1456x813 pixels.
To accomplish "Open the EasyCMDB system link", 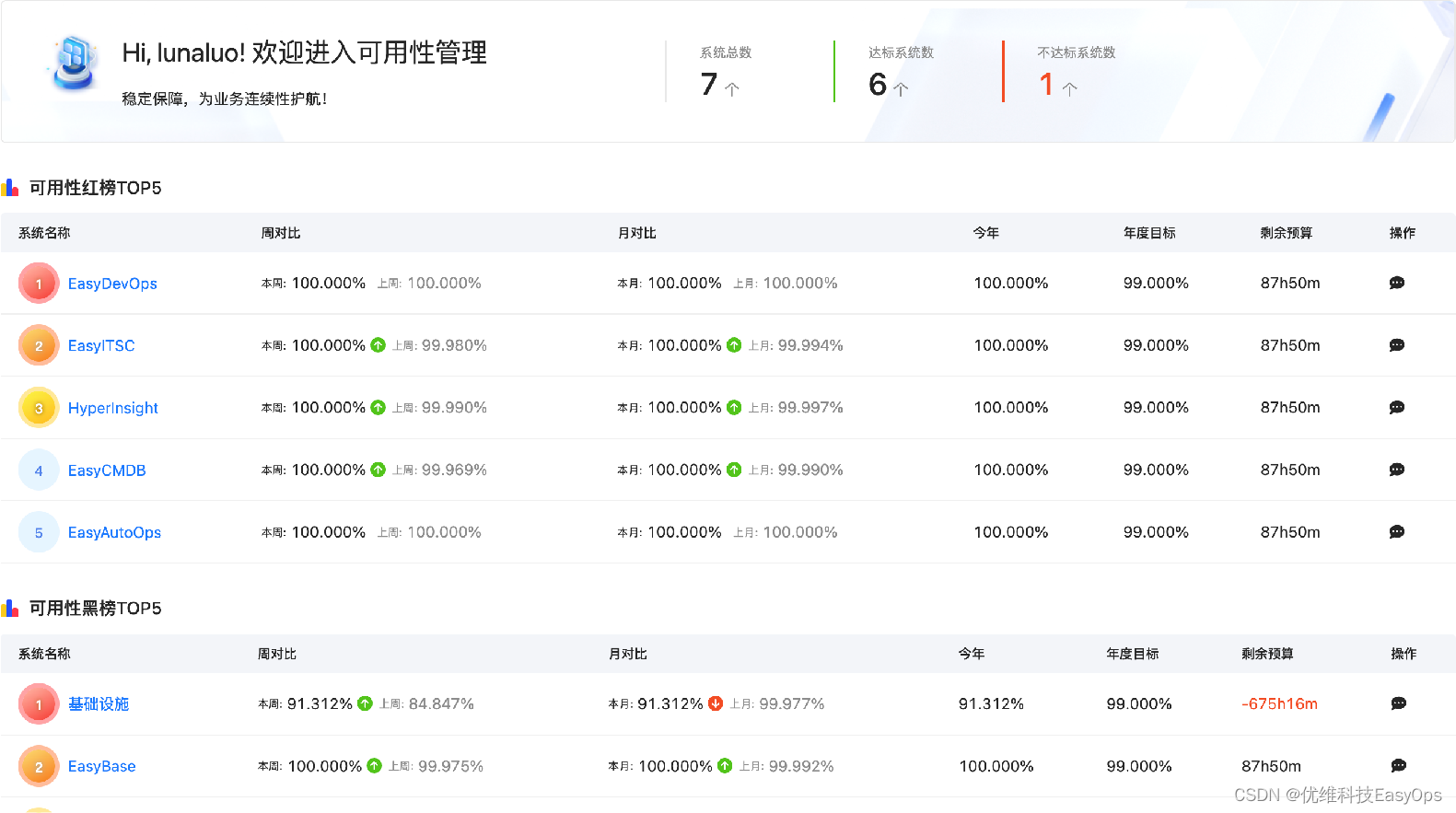I will point(107,470).
